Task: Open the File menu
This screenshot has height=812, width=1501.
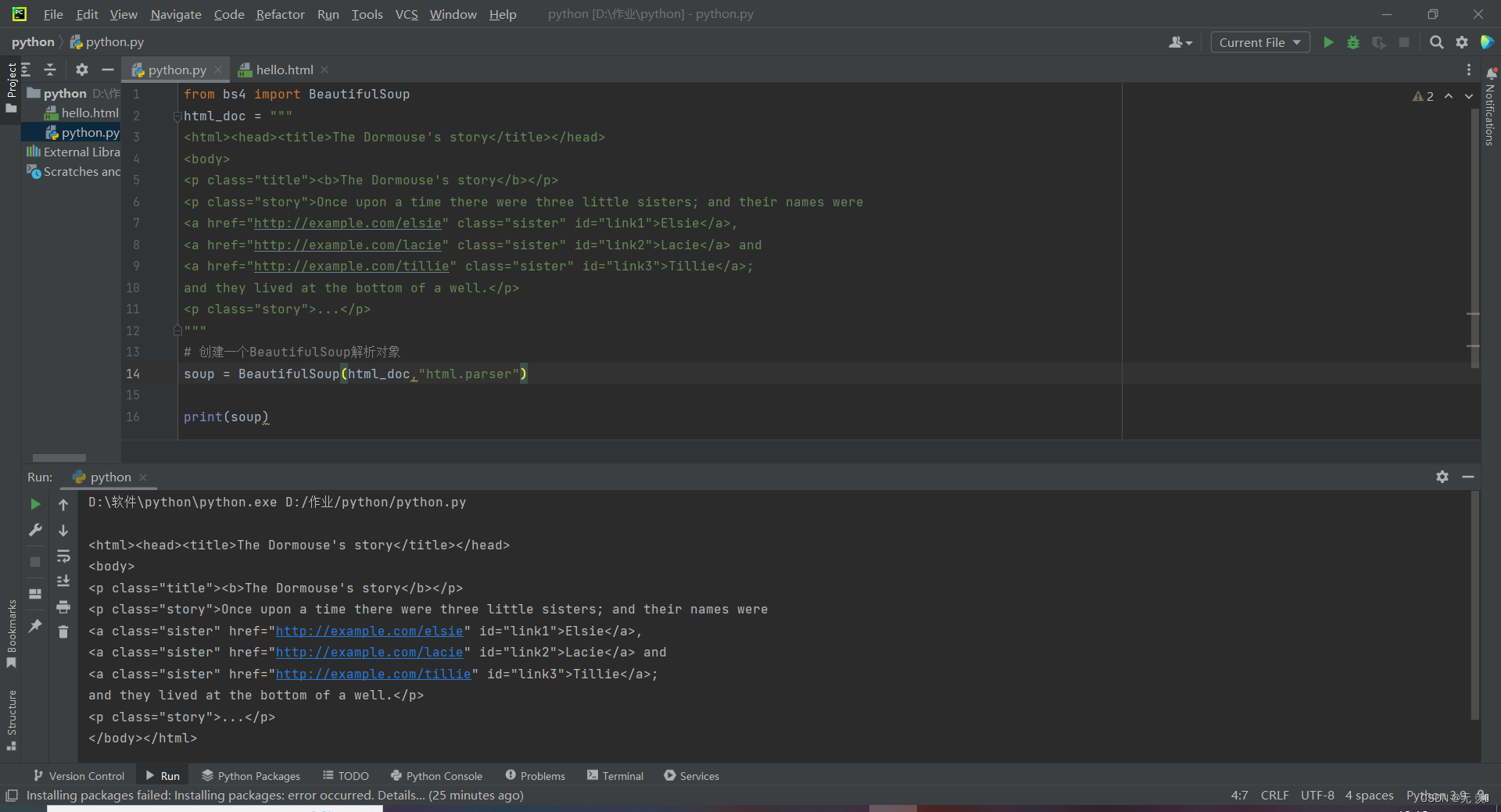Action: click(53, 14)
